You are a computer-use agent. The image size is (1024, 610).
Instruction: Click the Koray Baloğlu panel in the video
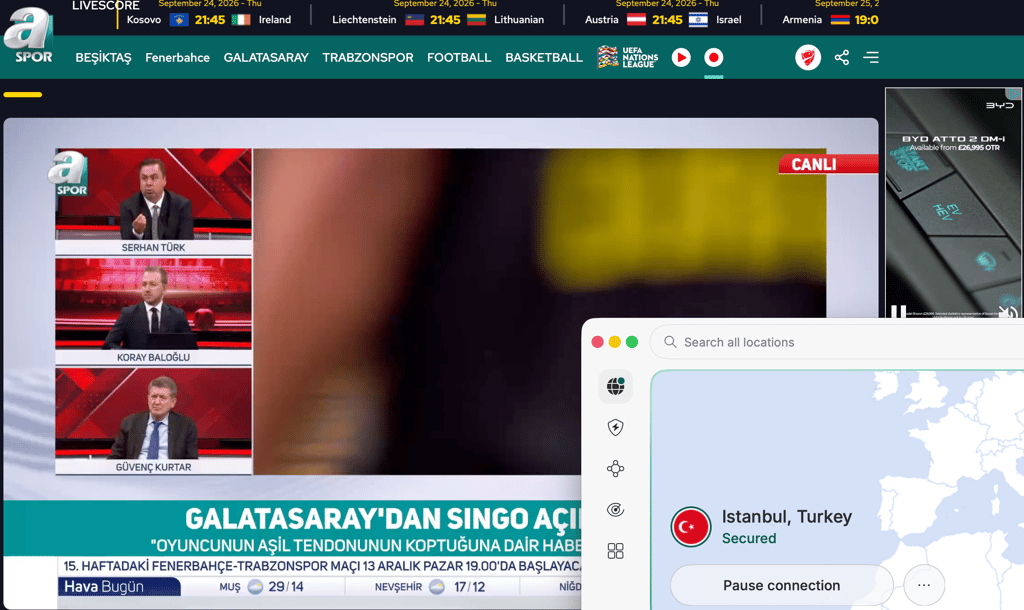(x=153, y=311)
